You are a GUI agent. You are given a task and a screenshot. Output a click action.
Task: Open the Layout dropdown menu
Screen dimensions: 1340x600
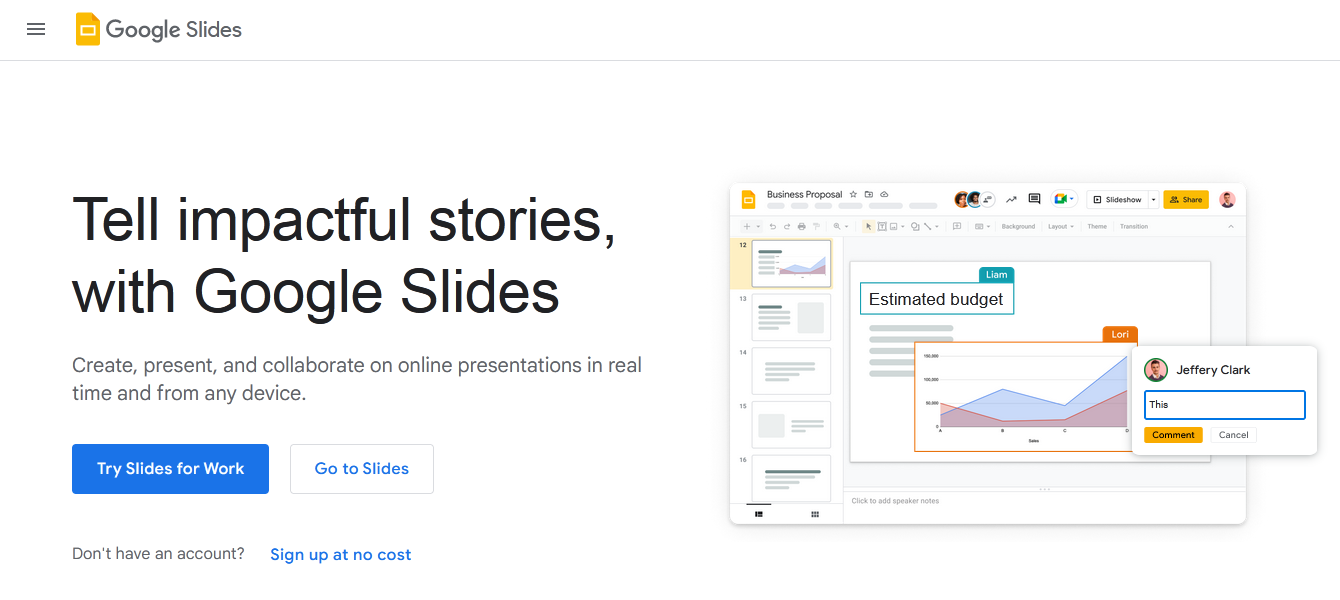(x=1061, y=227)
